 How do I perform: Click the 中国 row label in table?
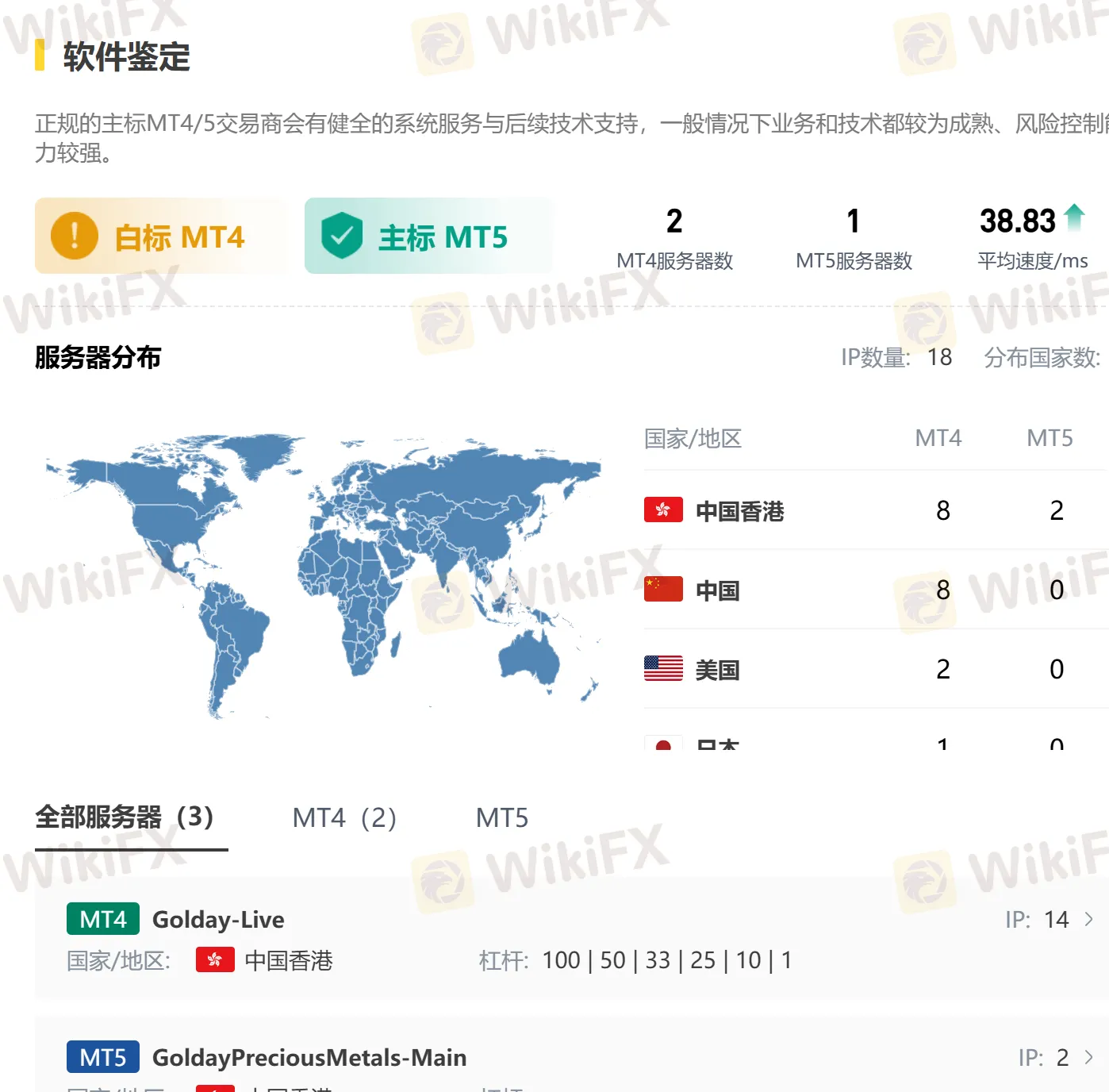(718, 590)
